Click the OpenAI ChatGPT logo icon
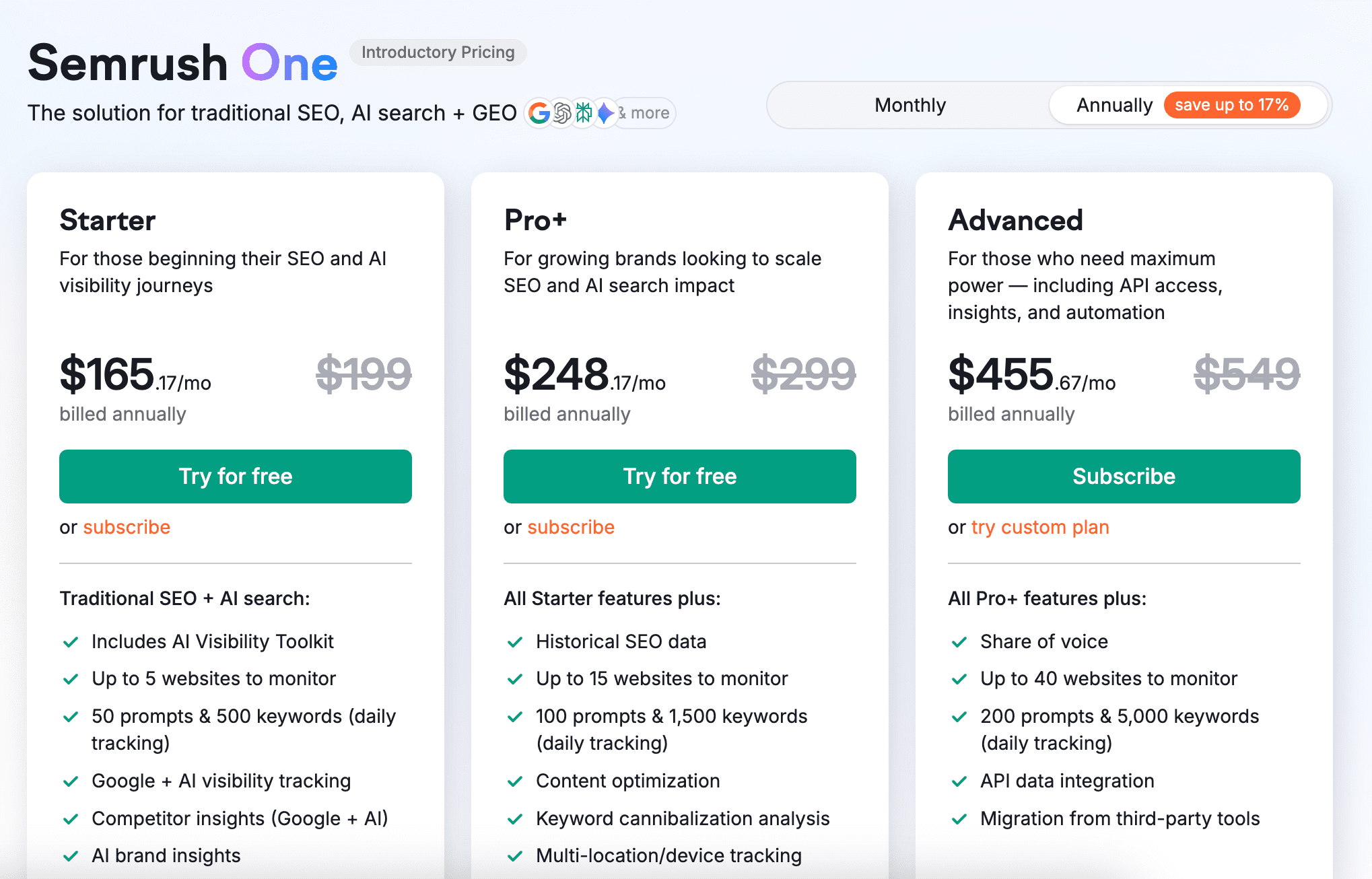This screenshot has height=879, width=1372. tap(561, 112)
